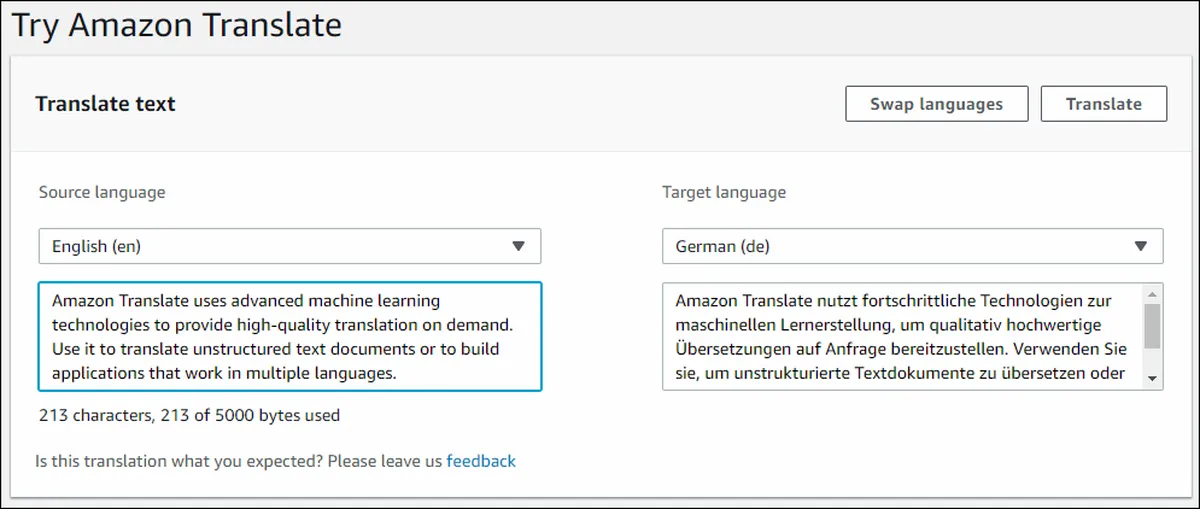Click the Swap languages button
This screenshot has width=1200, height=509.
(x=936, y=104)
